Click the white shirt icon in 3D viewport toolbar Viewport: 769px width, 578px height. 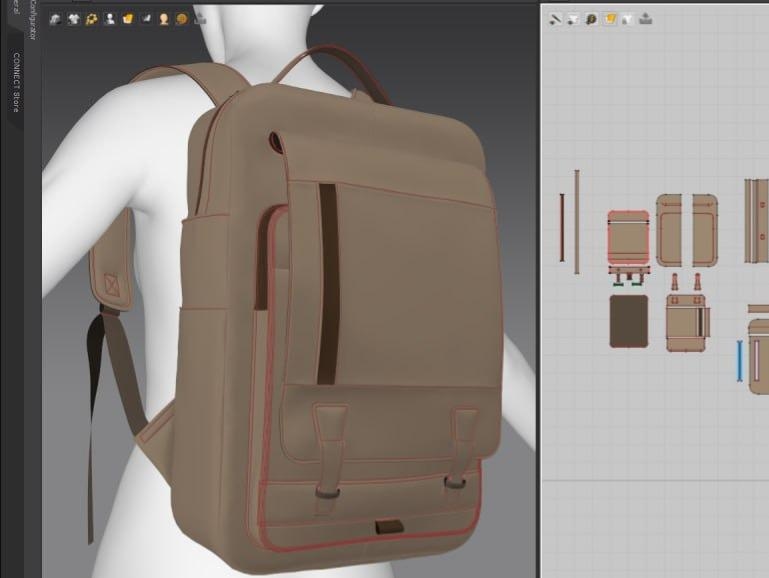(73, 19)
